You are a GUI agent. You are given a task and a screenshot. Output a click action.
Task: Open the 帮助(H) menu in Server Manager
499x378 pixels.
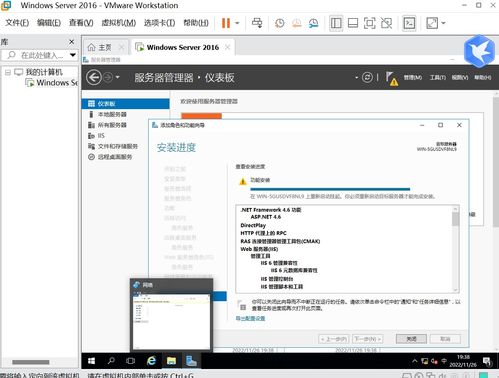483,77
